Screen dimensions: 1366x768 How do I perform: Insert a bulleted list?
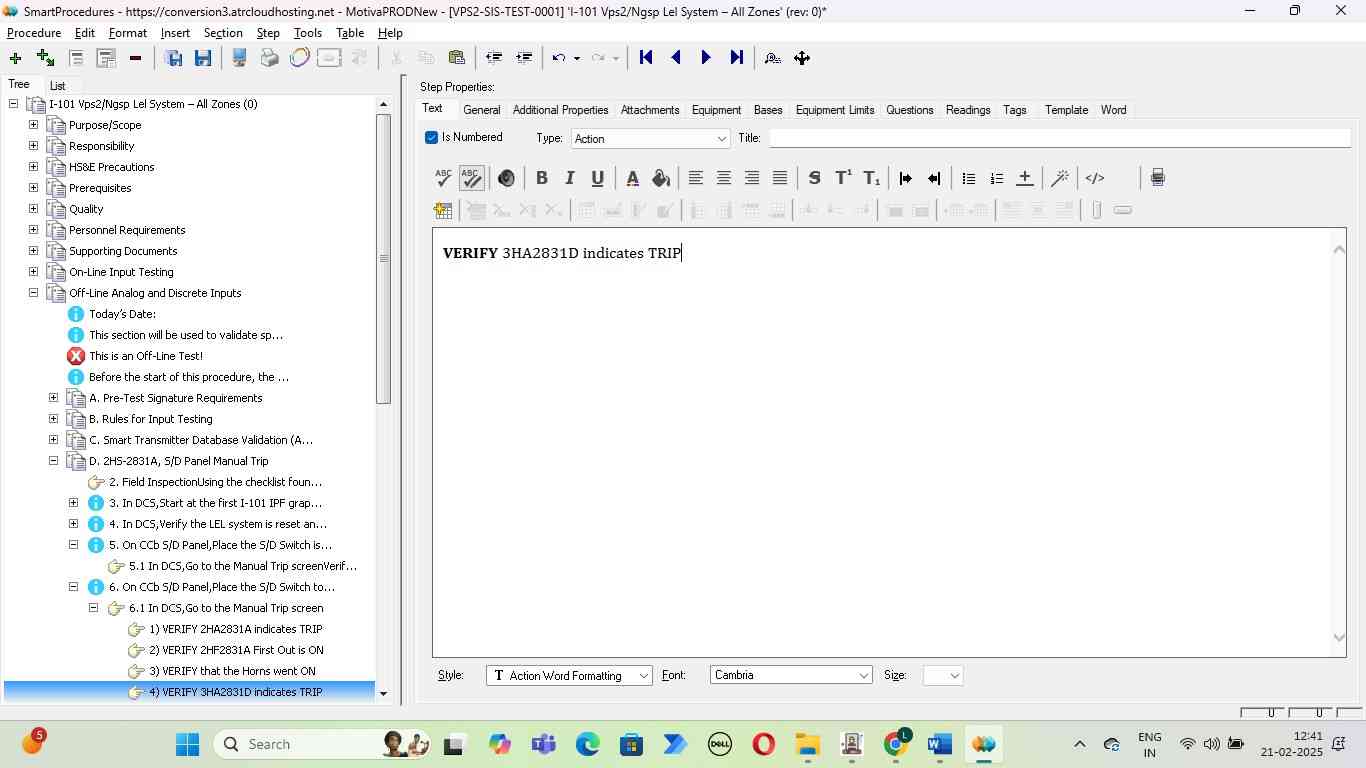pos(969,178)
